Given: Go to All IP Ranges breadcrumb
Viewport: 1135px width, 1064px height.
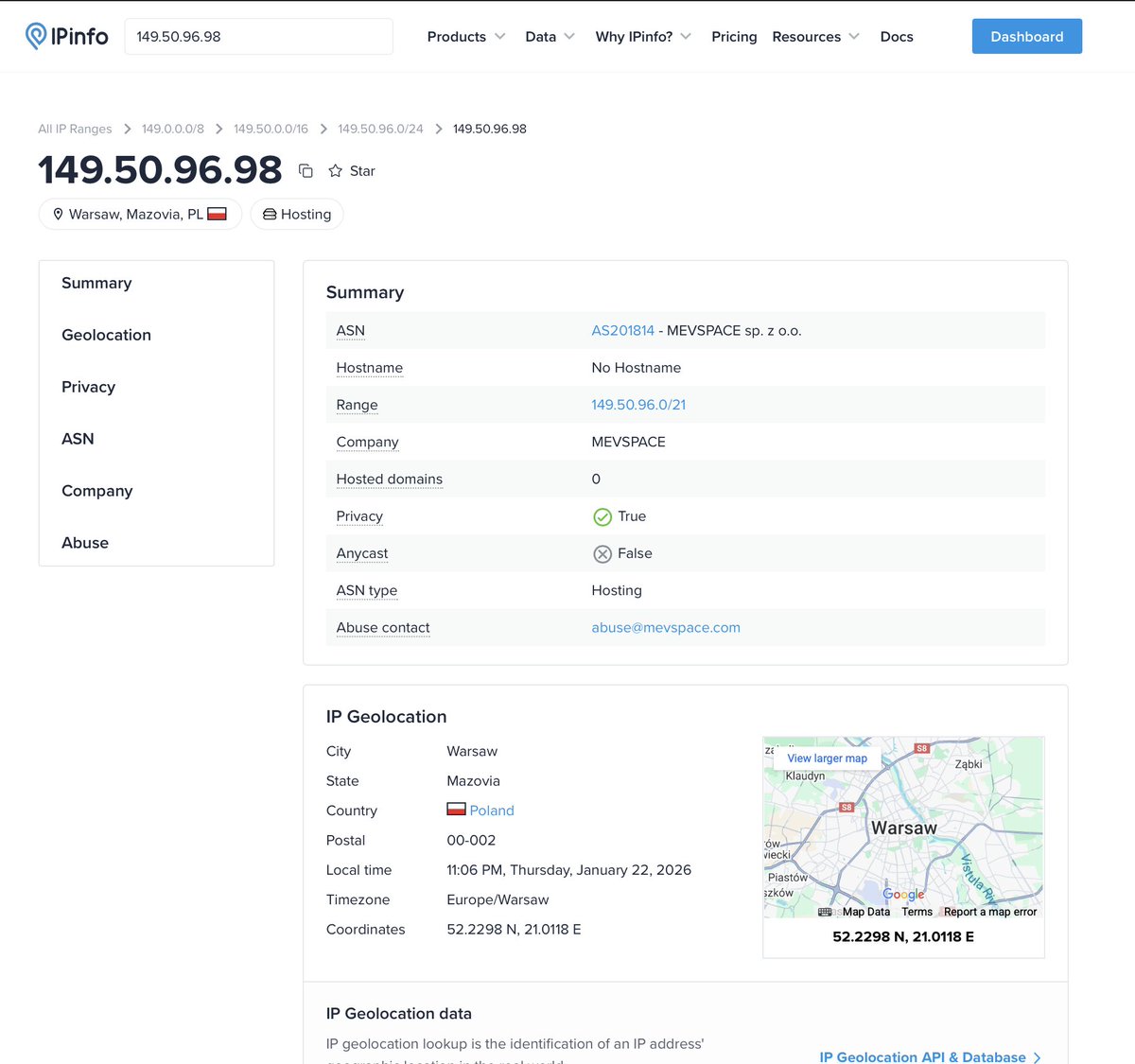Looking at the screenshot, I should tap(75, 129).
